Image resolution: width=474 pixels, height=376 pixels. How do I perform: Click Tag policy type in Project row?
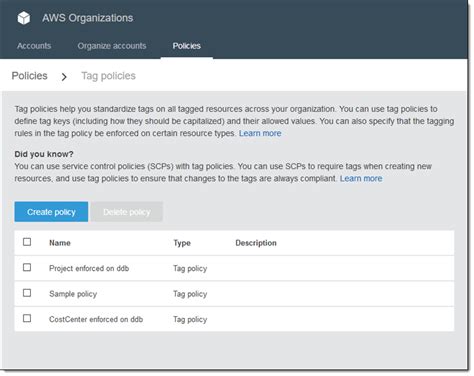pyautogui.click(x=190, y=269)
